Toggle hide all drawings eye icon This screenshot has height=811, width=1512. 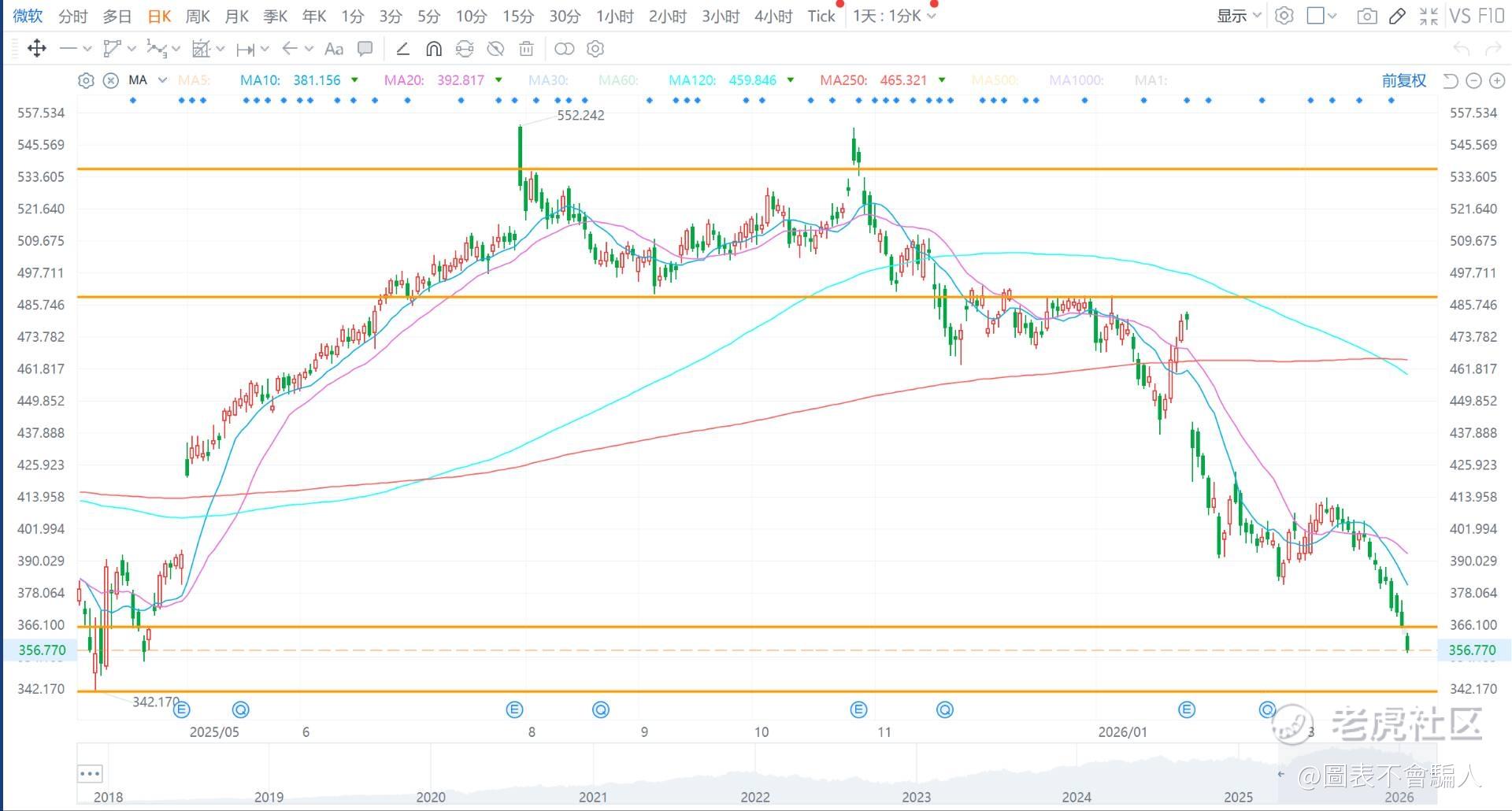(x=495, y=49)
